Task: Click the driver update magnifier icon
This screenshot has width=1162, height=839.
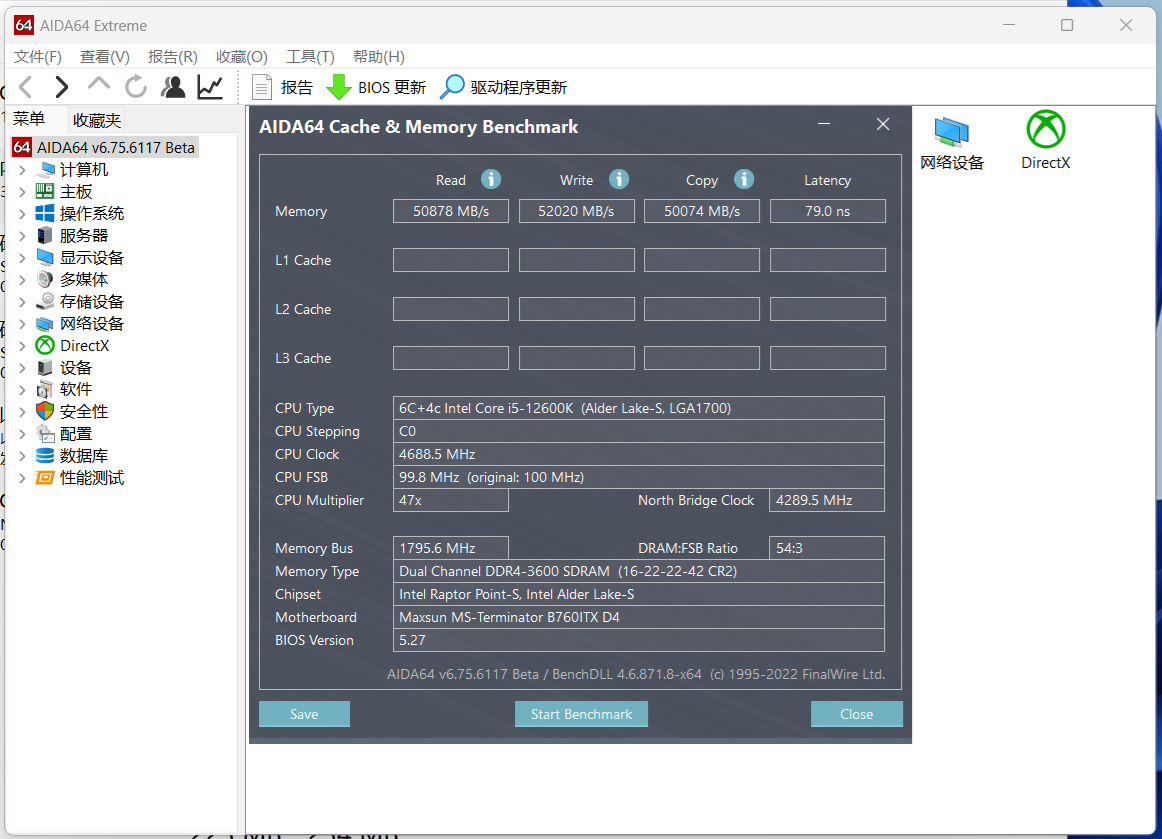Action: [x=452, y=87]
